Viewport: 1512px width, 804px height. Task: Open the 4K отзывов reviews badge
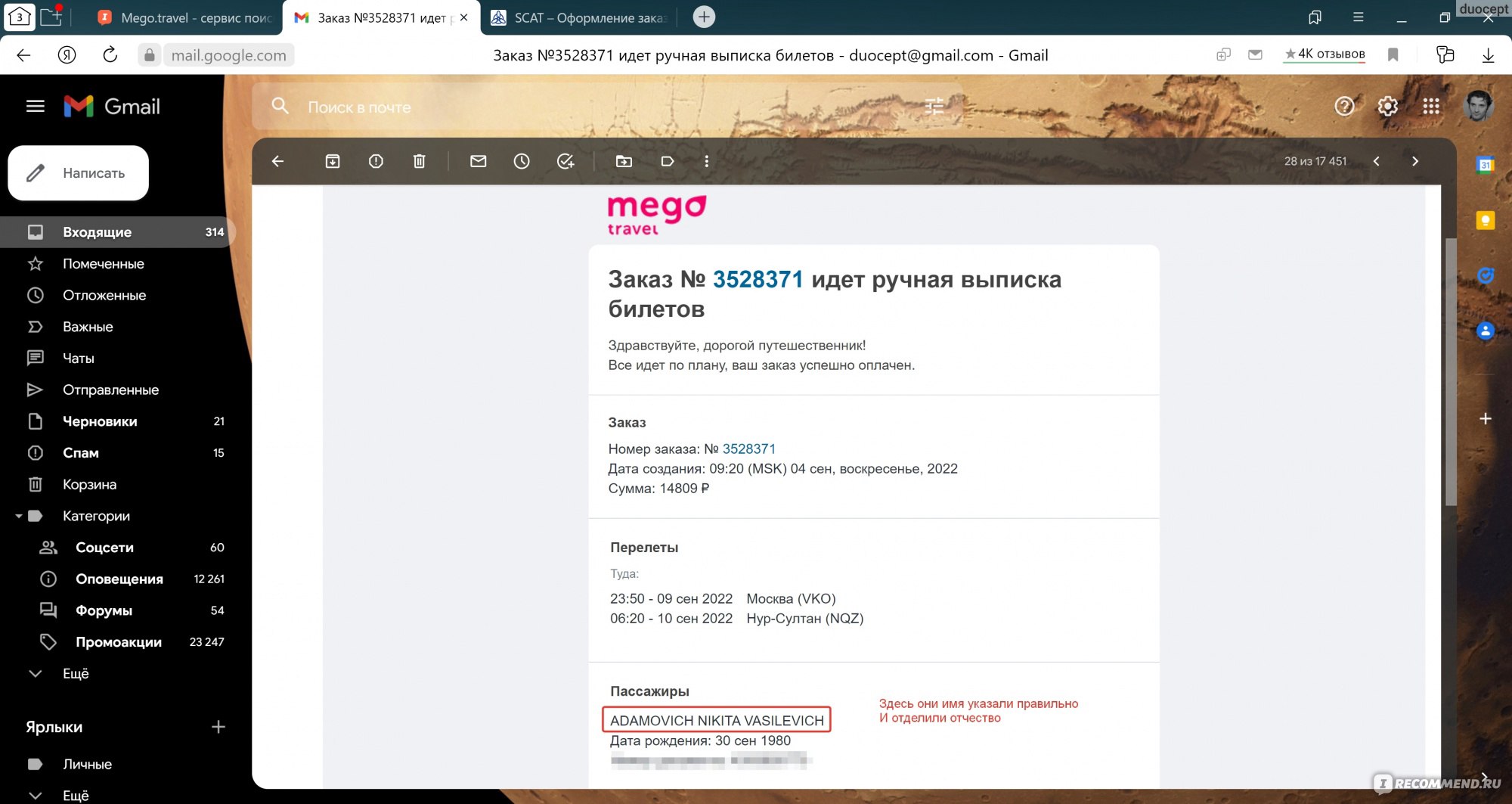tap(1325, 54)
